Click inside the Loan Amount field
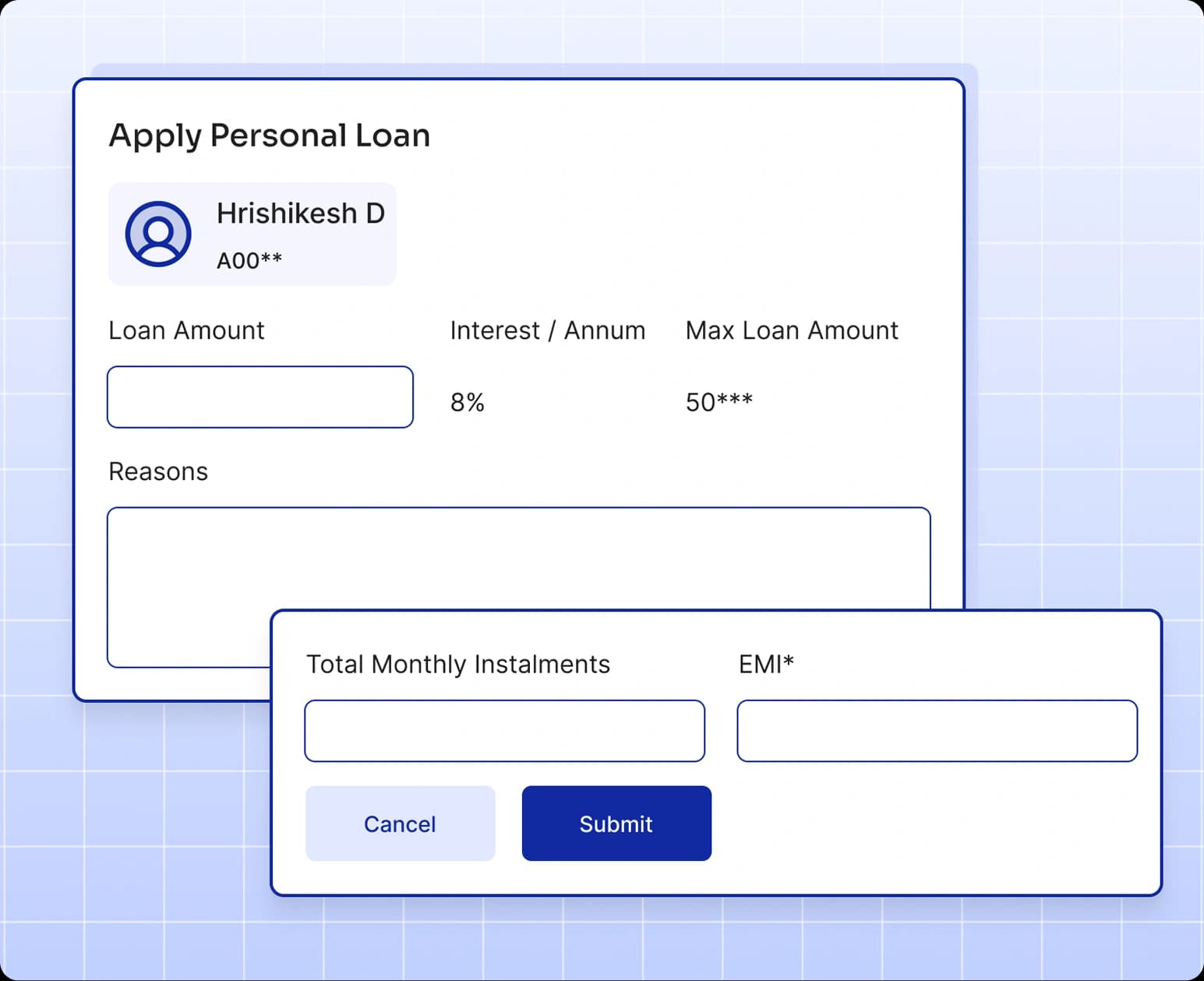This screenshot has width=1204, height=981. [x=260, y=397]
